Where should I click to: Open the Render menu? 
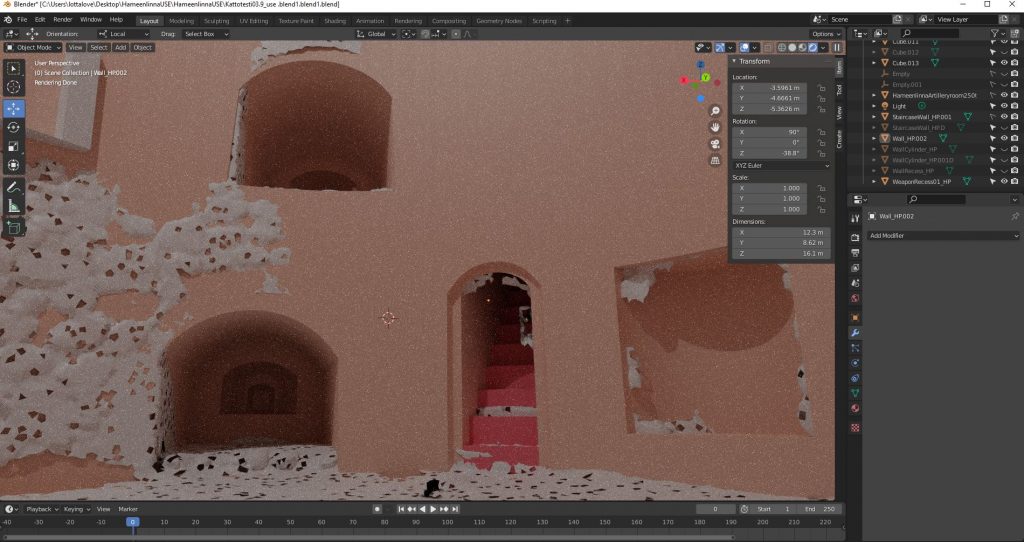point(62,19)
